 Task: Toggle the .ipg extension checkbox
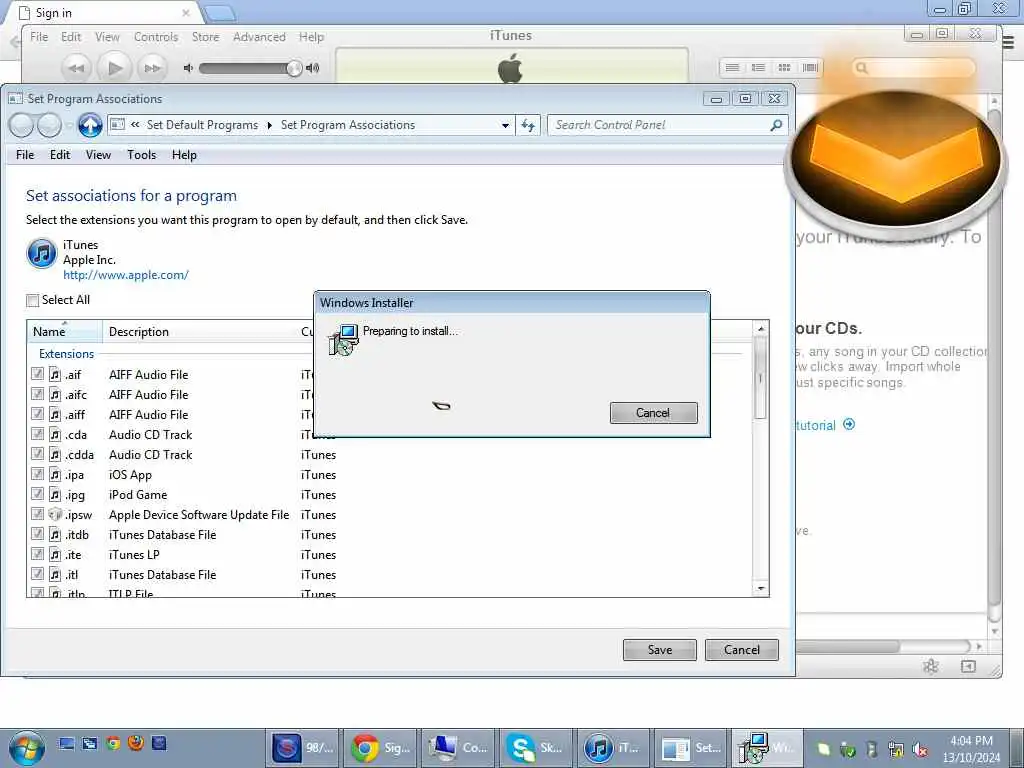point(37,494)
